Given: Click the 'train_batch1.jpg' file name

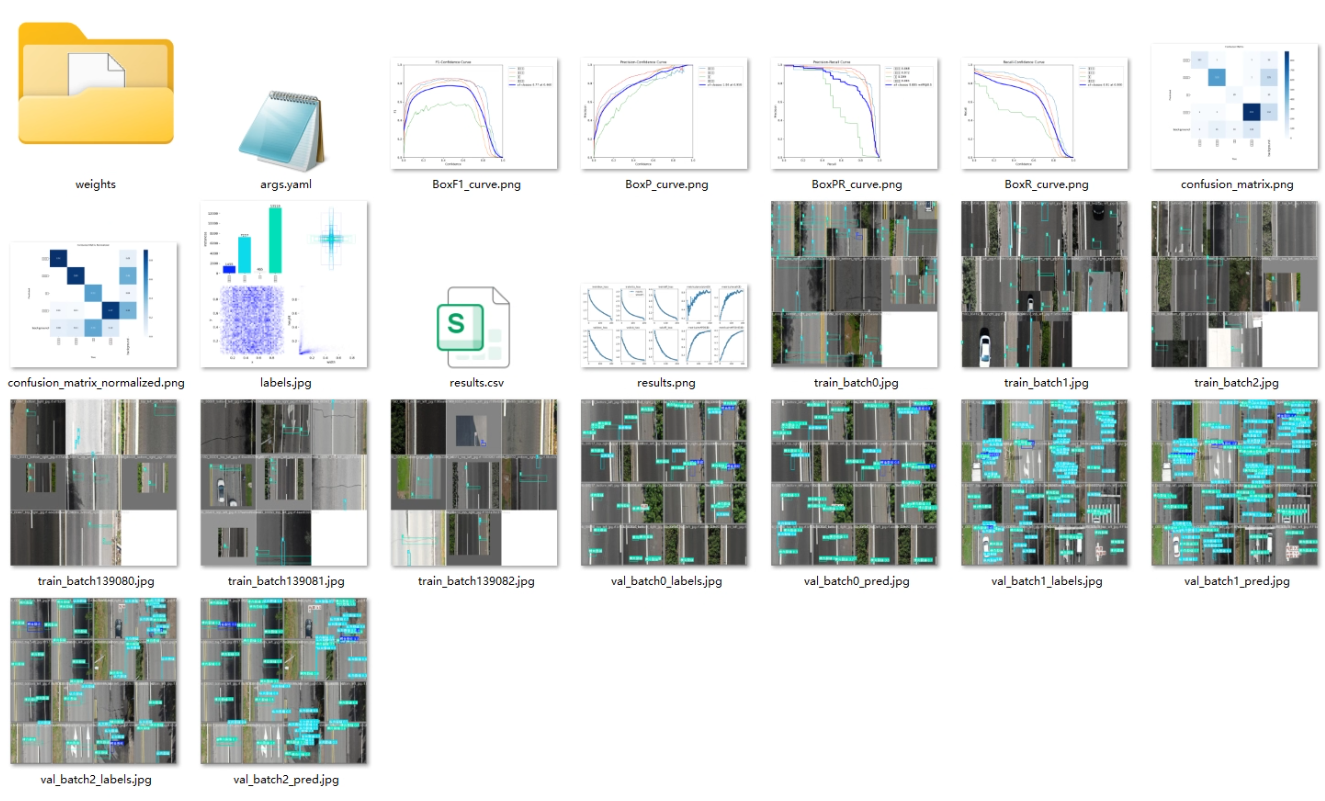Looking at the screenshot, I should click(x=1046, y=383).
